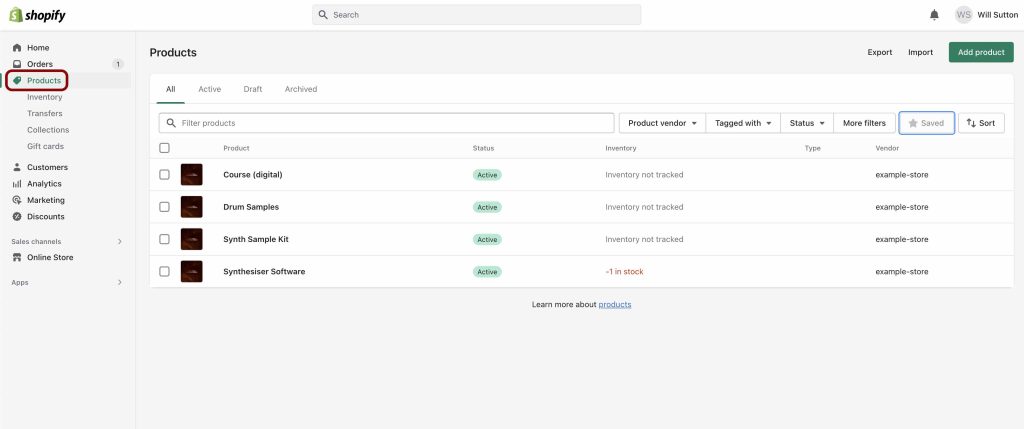Screen dimensions: 1024x429
Task: Click the Online Store icon
Action: tap(17, 257)
